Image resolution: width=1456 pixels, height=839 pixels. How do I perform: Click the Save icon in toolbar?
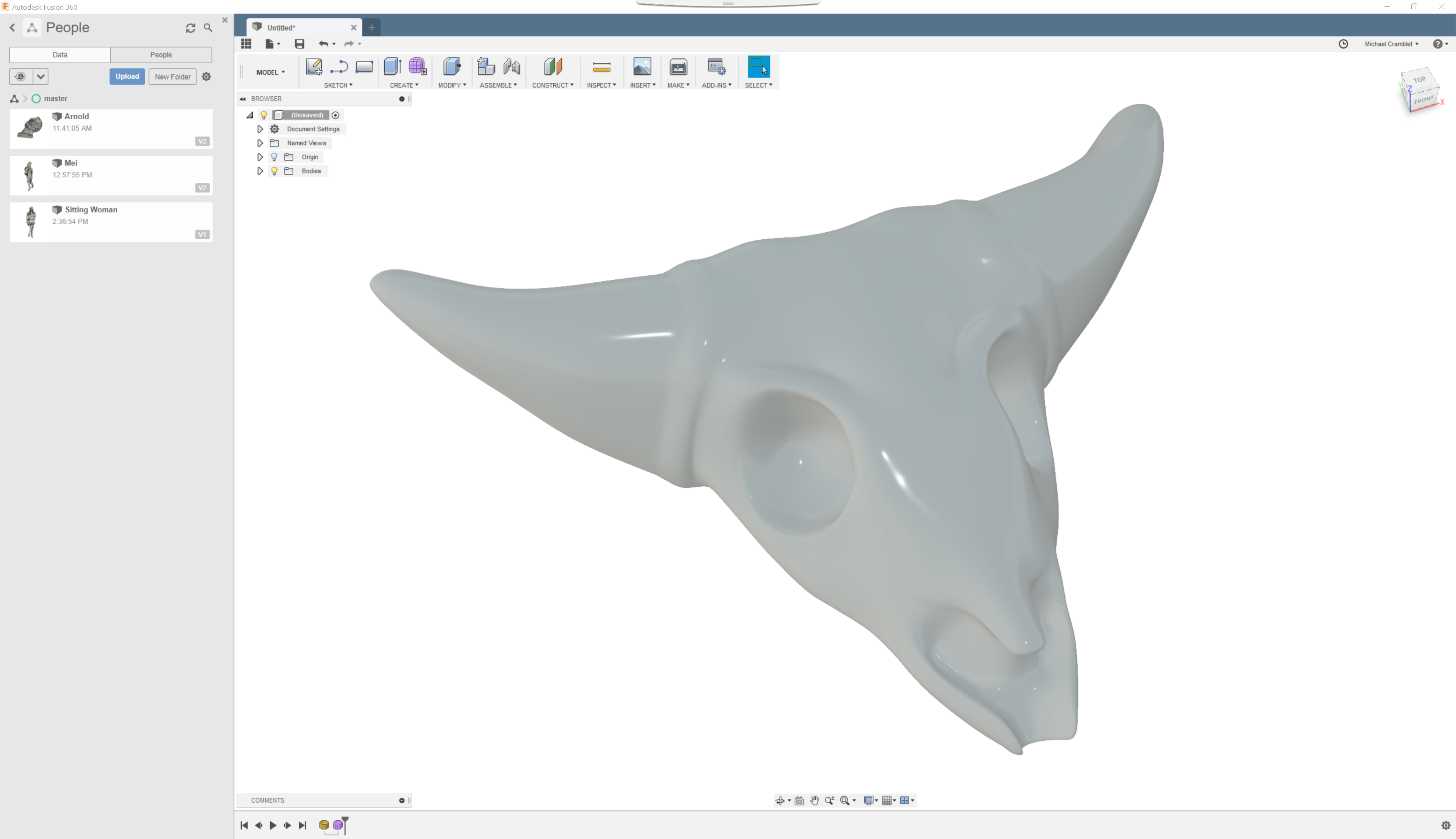coord(299,44)
